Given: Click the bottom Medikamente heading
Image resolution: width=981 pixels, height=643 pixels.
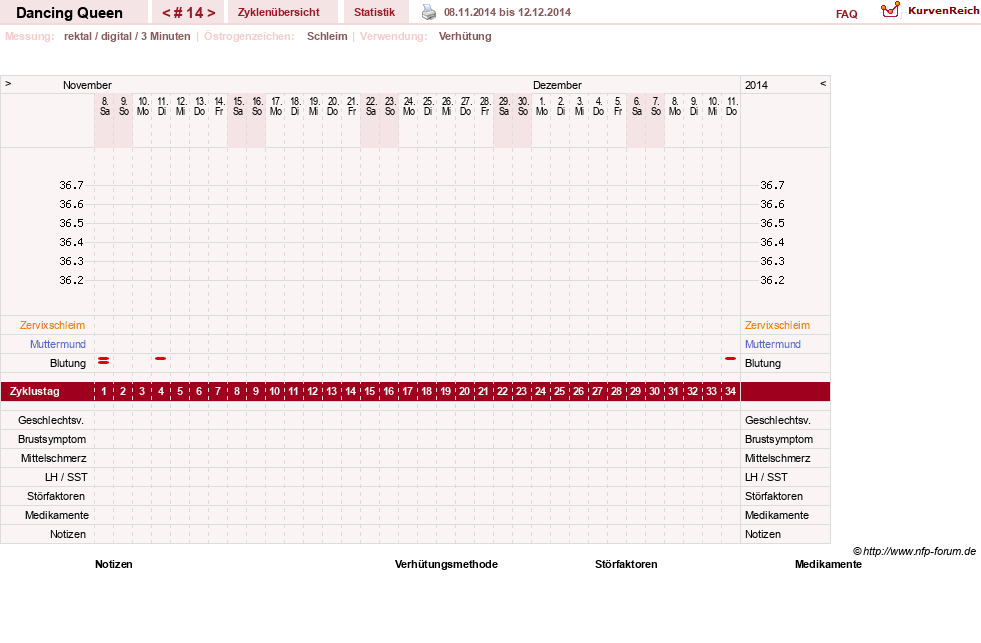Looking at the screenshot, I should 828,564.
